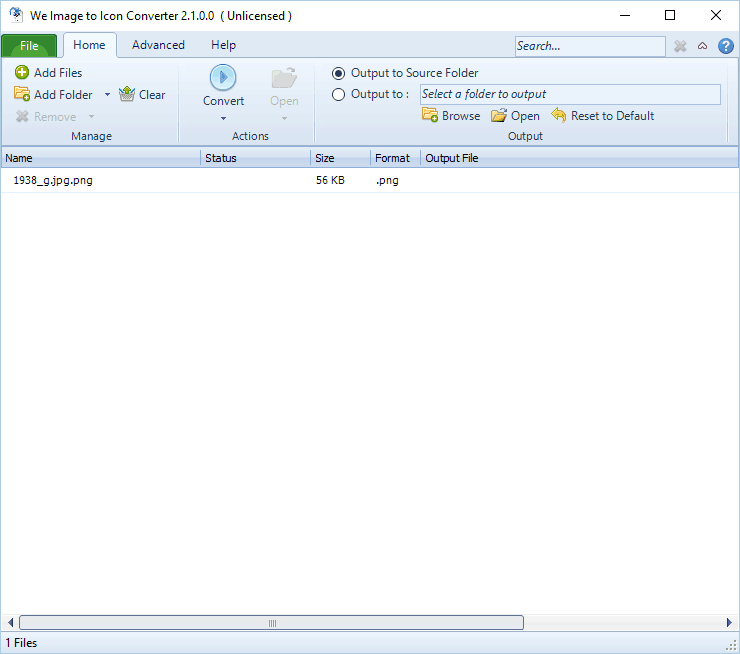
Task: Click the window resize grip in status bar
Action: tap(731, 645)
